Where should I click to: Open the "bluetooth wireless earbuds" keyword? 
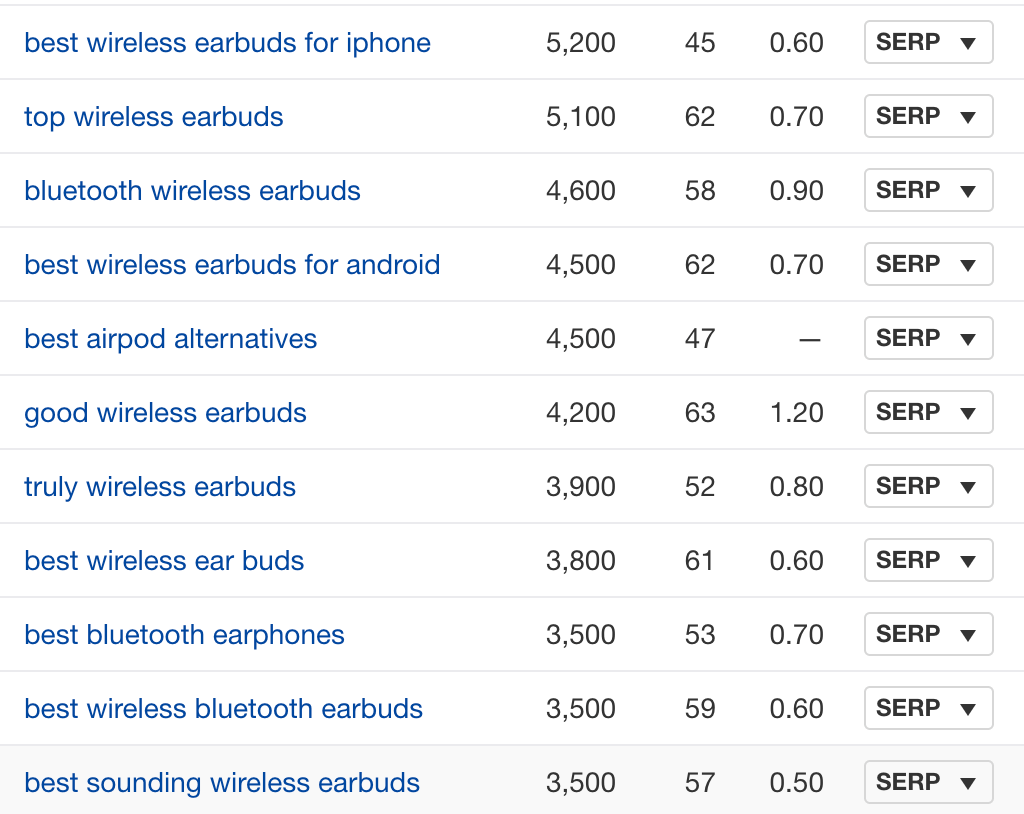pyautogui.click(x=192, y=191)
